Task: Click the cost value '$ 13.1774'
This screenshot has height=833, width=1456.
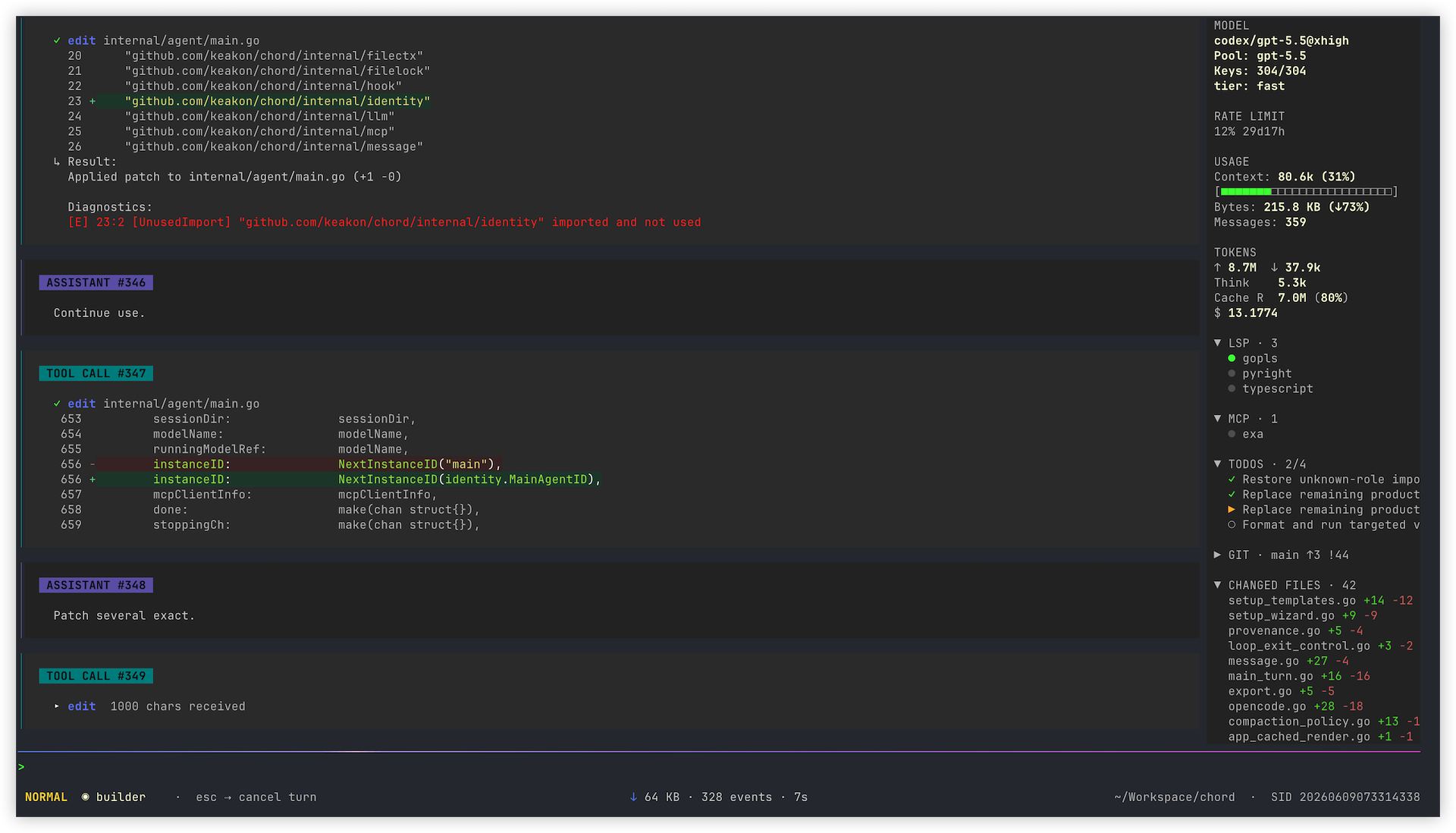Action: pos(1245,313)
